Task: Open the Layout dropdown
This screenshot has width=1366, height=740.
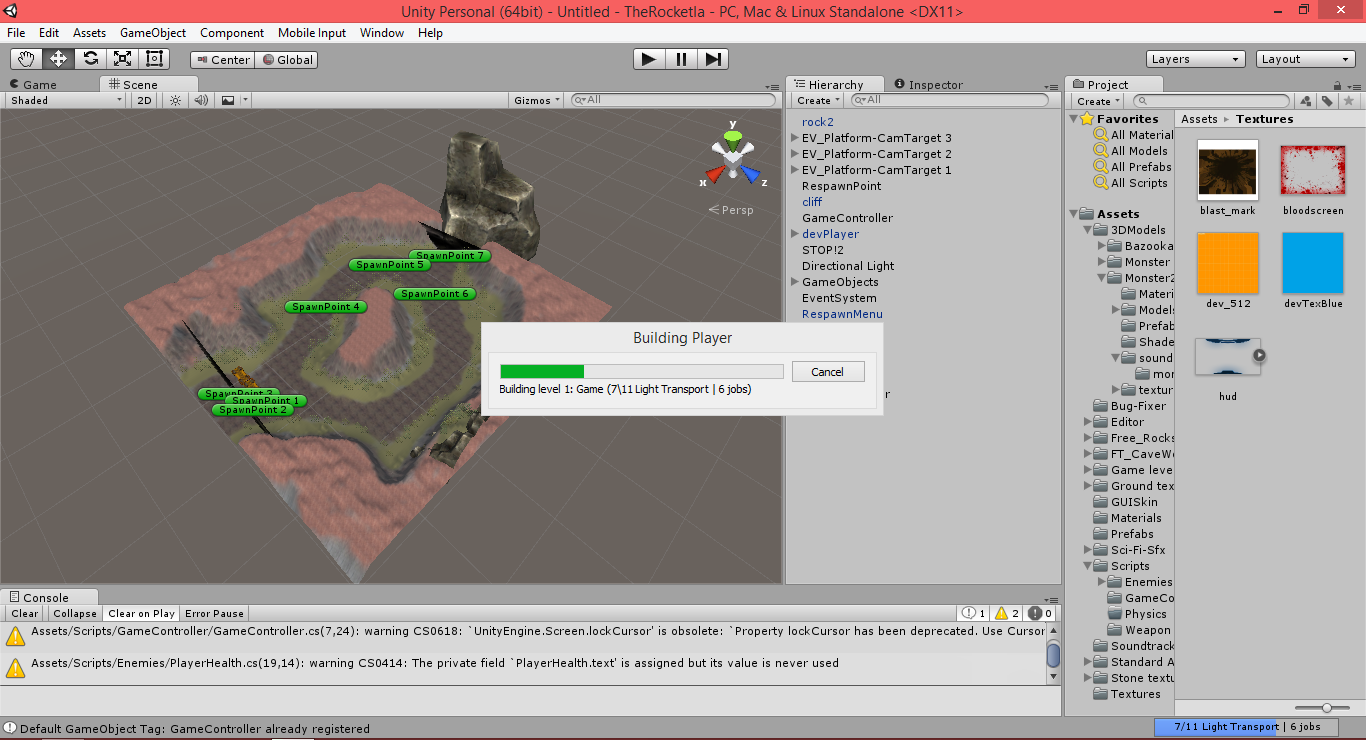Action: (1306, 59)
